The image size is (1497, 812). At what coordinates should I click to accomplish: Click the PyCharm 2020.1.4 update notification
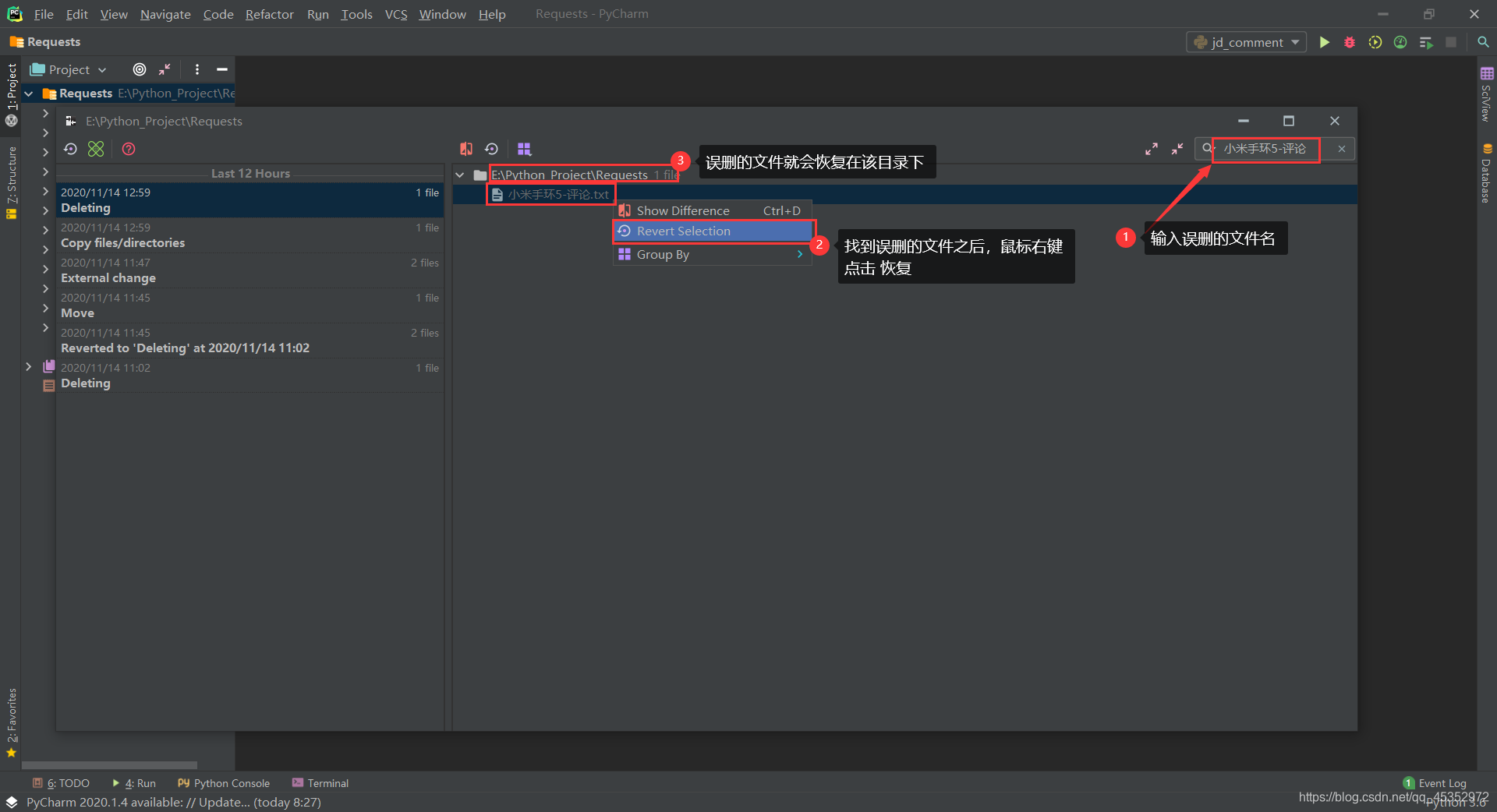click(173, 802)
